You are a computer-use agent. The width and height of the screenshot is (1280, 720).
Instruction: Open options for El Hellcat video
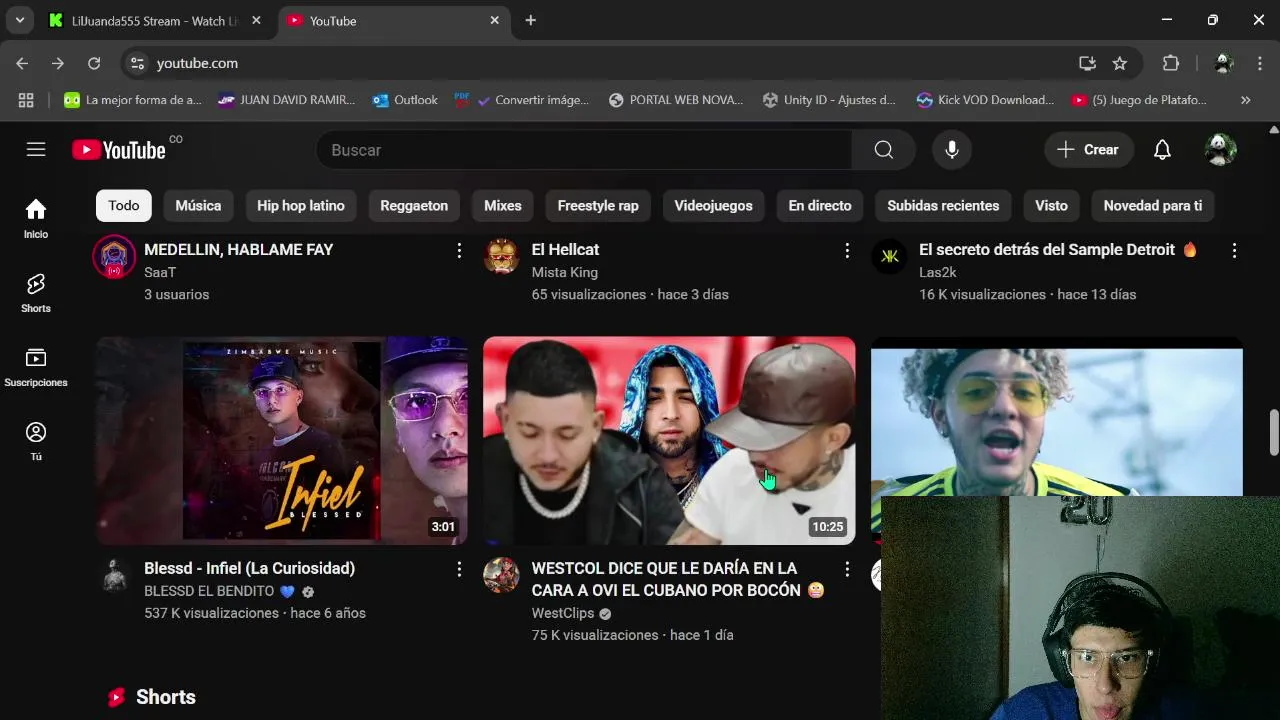point(847,250)
